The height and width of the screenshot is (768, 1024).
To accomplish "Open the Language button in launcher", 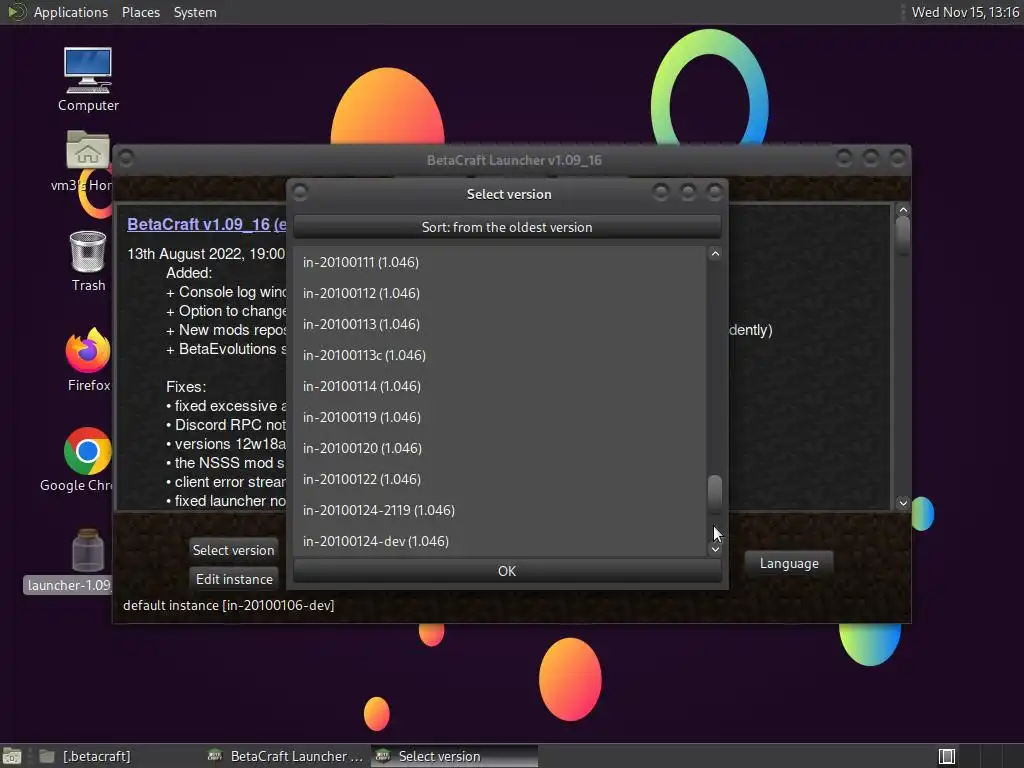I will [789, 563].
